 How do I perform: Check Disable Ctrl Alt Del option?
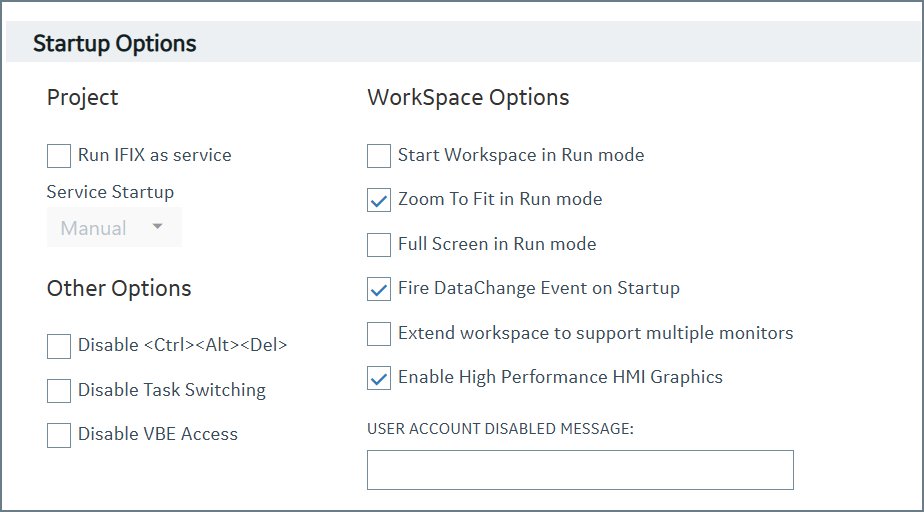tap(59, 346)
